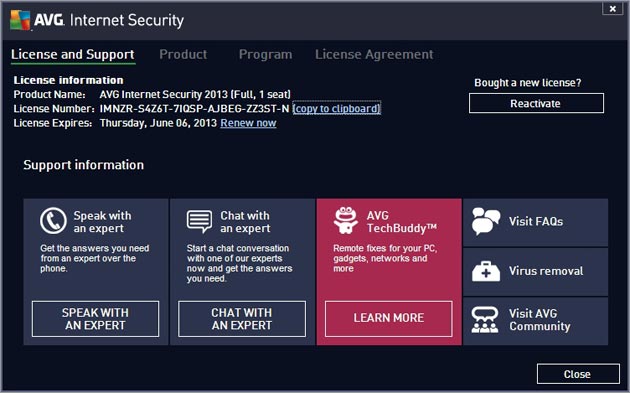Click the Renew now link
630x393 pixels.
pos(248,123)
